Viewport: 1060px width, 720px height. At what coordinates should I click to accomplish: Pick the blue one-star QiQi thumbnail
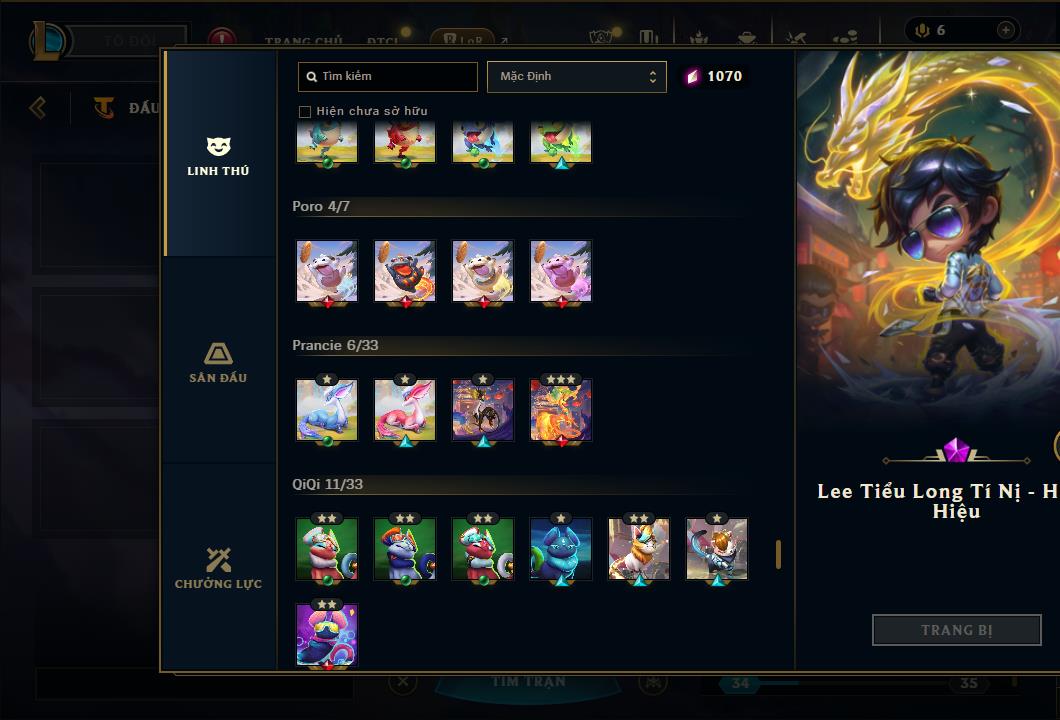[561, 549]
